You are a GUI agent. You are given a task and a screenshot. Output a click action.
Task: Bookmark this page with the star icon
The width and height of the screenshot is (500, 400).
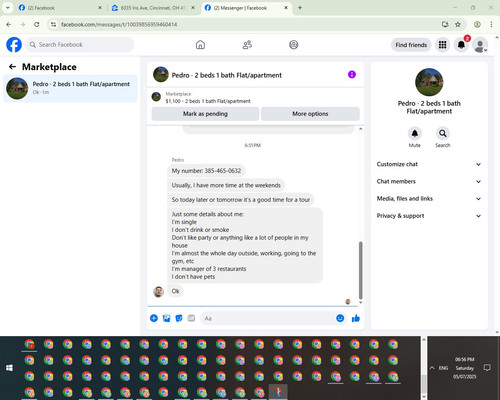point(458,24)
